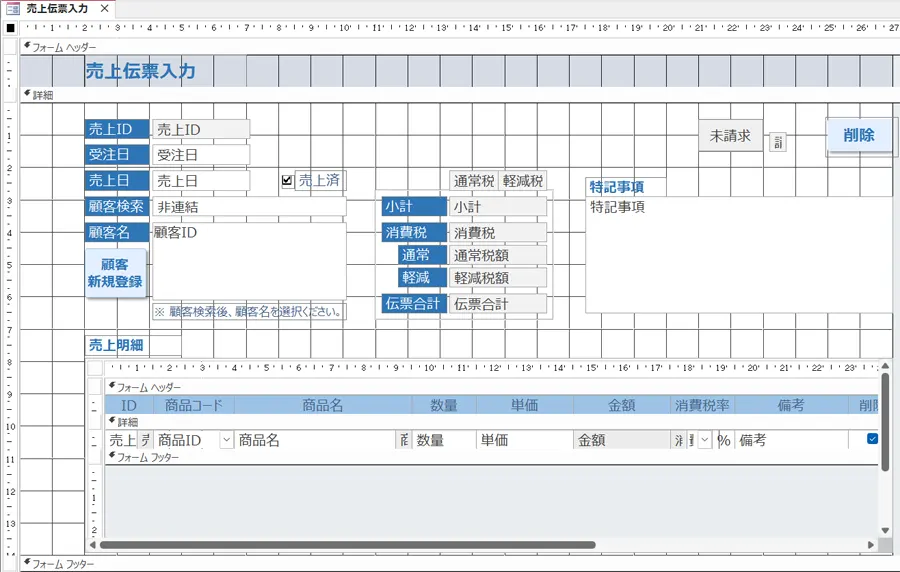Click the 未請求 button
900x572 pixels.
pos(730,136)
